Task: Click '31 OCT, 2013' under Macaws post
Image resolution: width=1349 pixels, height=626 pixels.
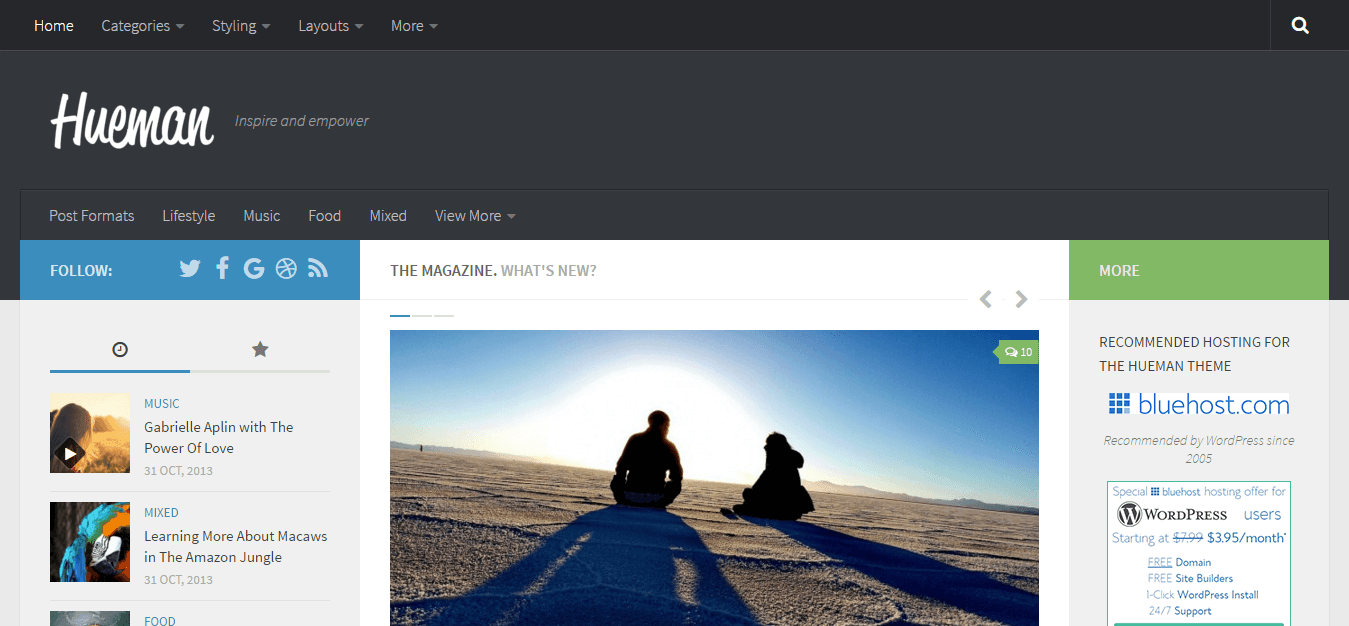Action: click(x=178, y=580)
